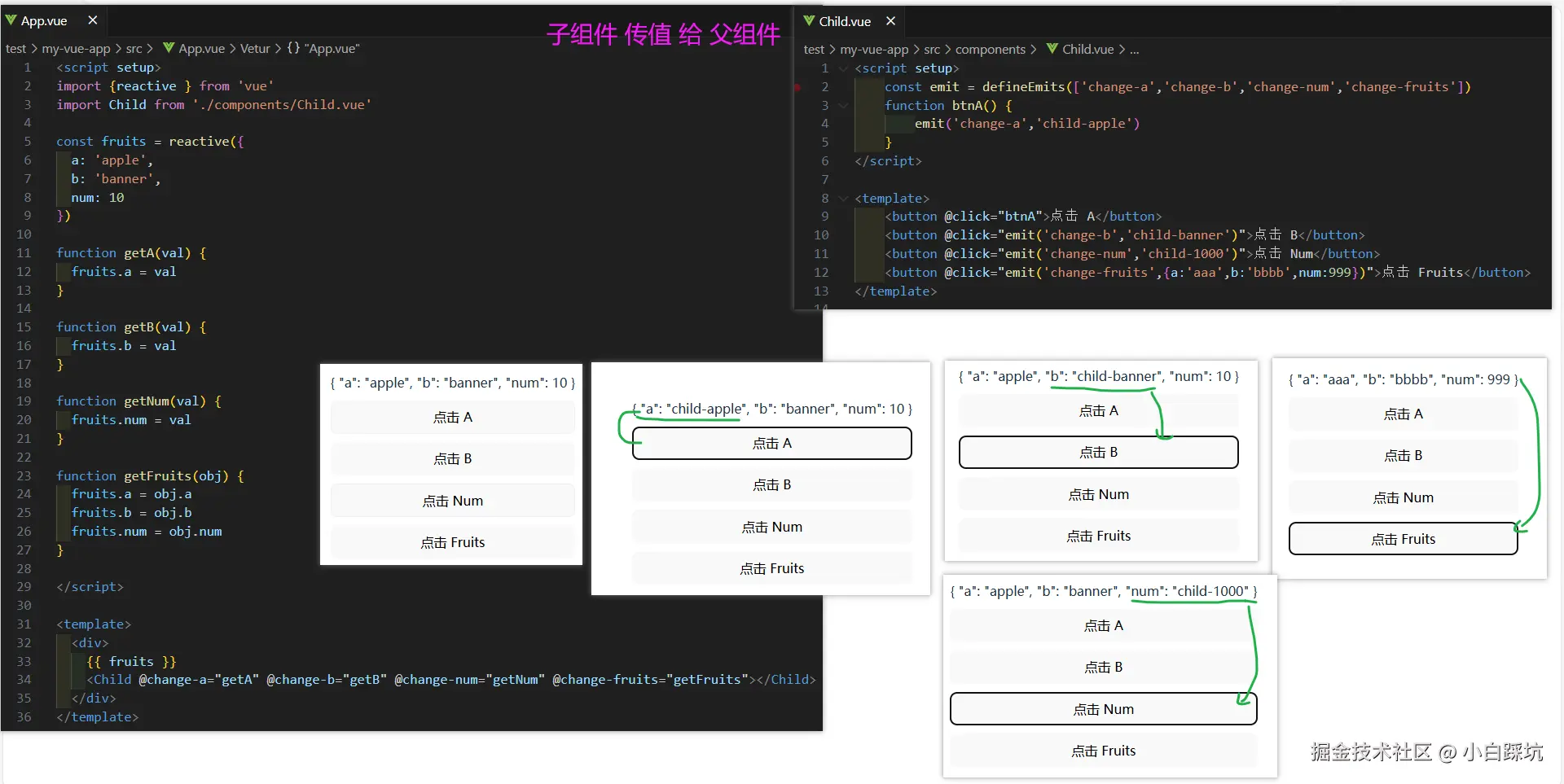Click 点击 Fruits in the aaa/bbbb/999 result panel
This screenshot has height=784, width=1564.
tap(1404, 540)
